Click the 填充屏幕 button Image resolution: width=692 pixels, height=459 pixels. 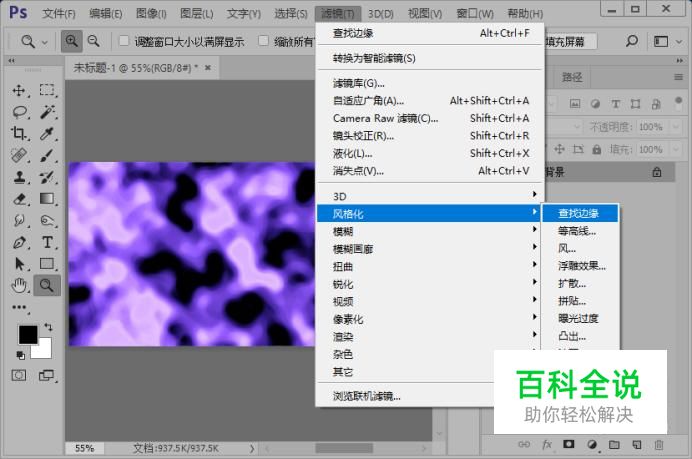click(571, 41)
